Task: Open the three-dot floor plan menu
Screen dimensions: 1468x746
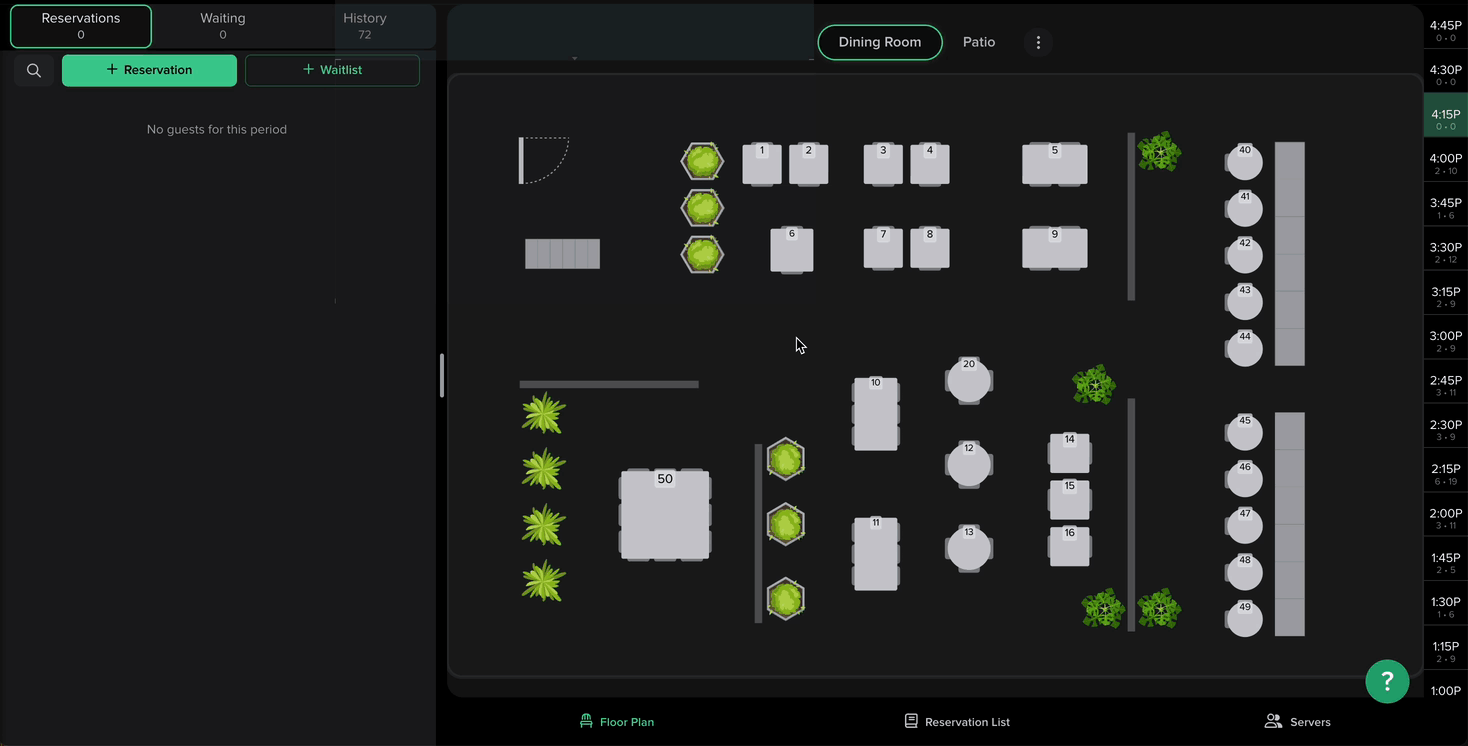Action: (x=1038, y=42)
